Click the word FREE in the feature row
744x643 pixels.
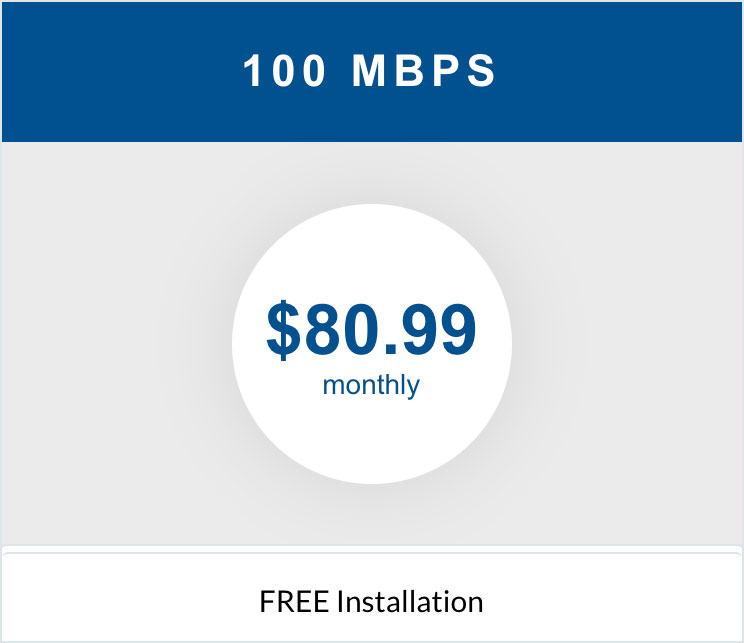(x=294, y=601)
